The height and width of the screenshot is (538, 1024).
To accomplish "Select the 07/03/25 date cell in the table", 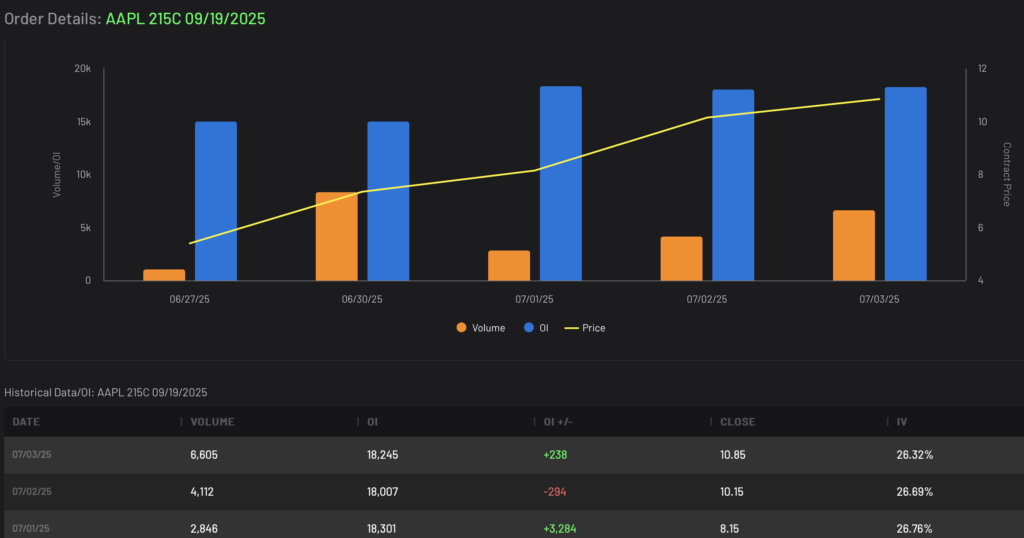I will (31, 454).
